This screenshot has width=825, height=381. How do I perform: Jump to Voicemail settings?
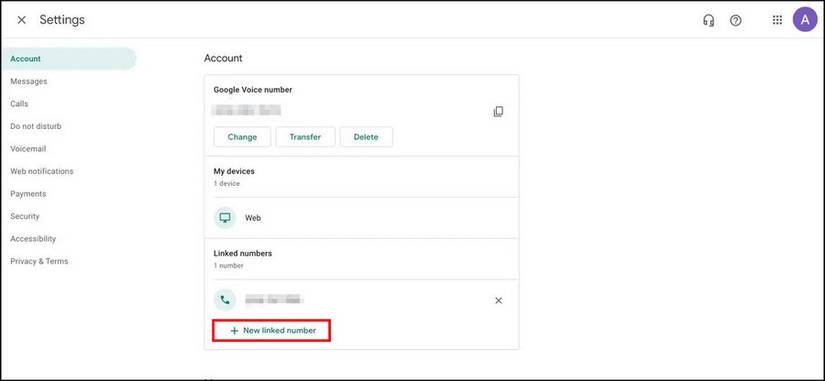pyautogui.click(x=28, y=149)
